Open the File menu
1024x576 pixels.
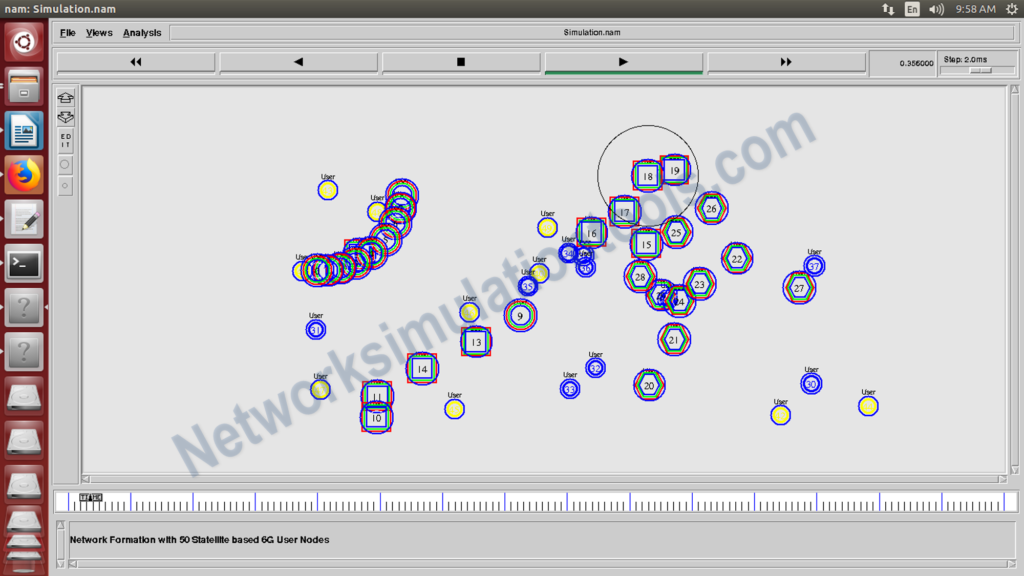click(66, 32)
